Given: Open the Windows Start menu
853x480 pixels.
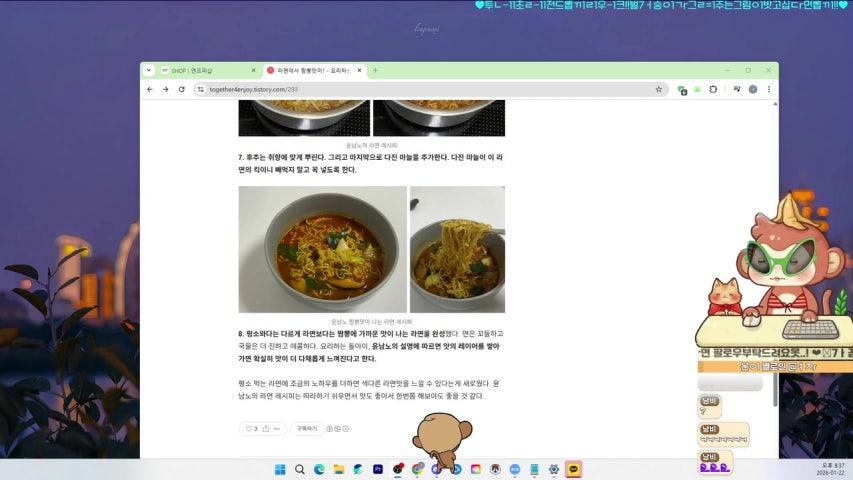Looking at the screenshot, I should click(280, 469).
